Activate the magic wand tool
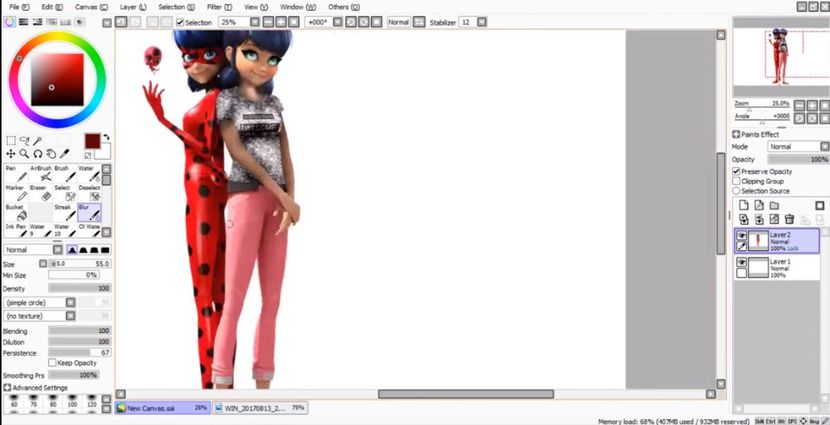This screenshot has height=425, width=830. (38, 141)
